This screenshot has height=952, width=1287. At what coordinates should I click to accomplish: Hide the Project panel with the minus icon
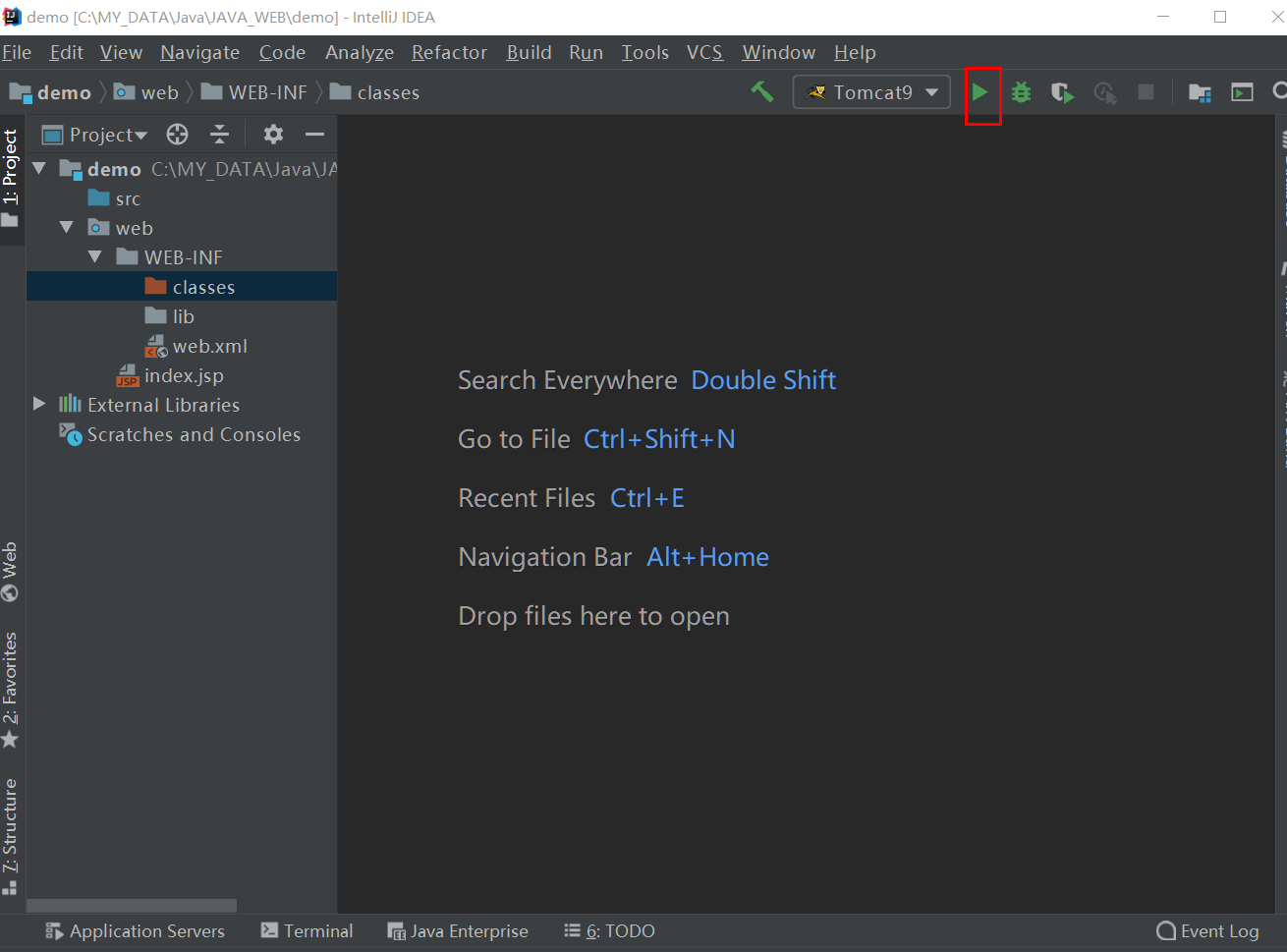pos(314,135)
